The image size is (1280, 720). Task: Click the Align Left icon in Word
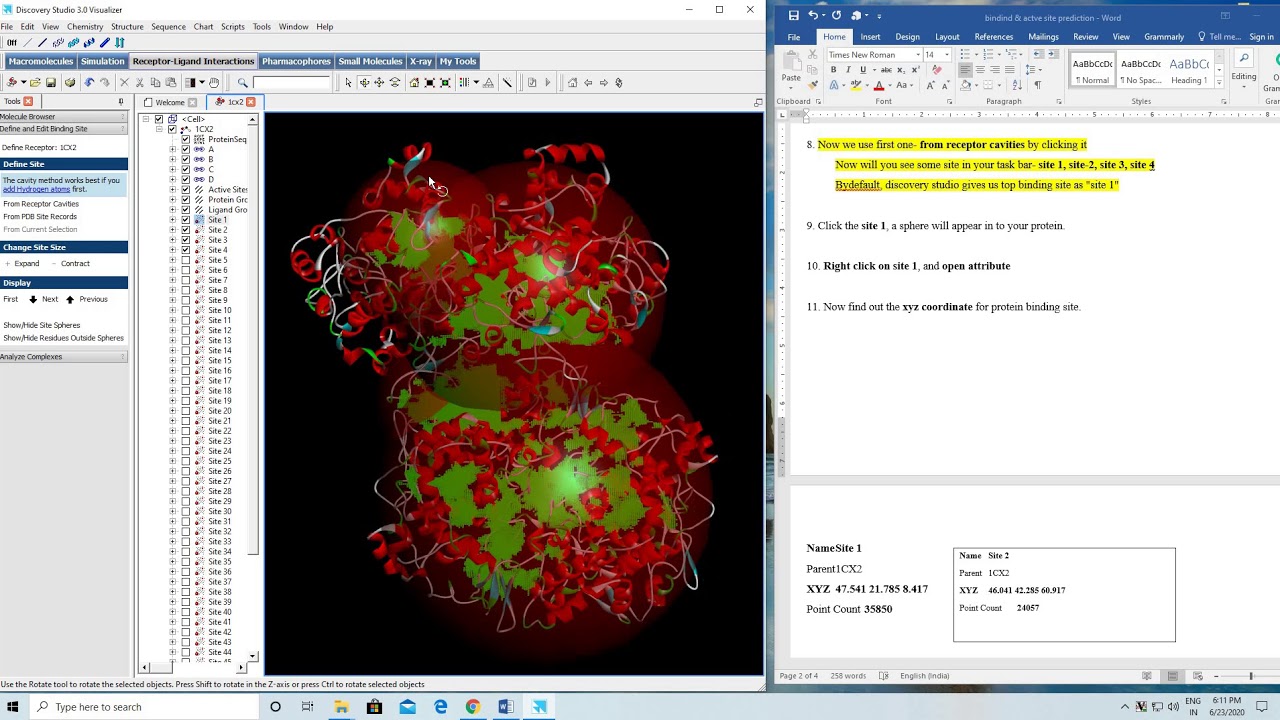point(966,70)
